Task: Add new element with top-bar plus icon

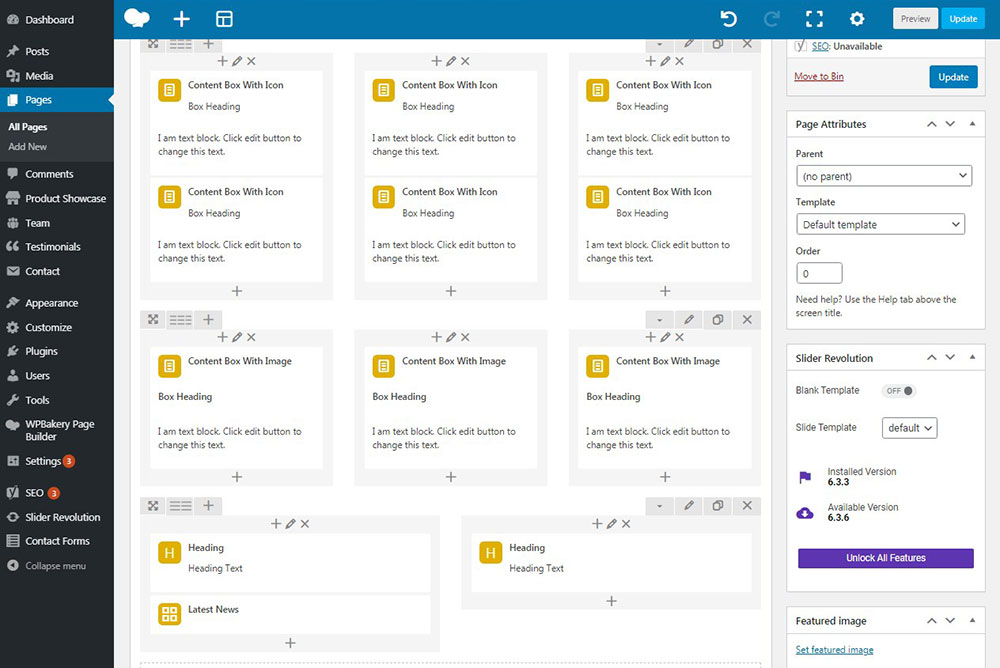Action: (x=182, y=19)
